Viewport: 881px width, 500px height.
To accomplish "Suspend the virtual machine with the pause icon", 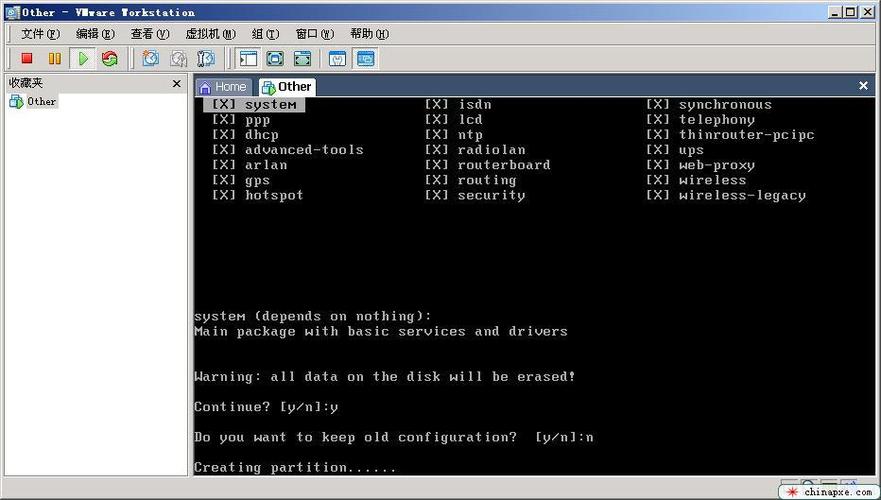I will coord(55,59).
